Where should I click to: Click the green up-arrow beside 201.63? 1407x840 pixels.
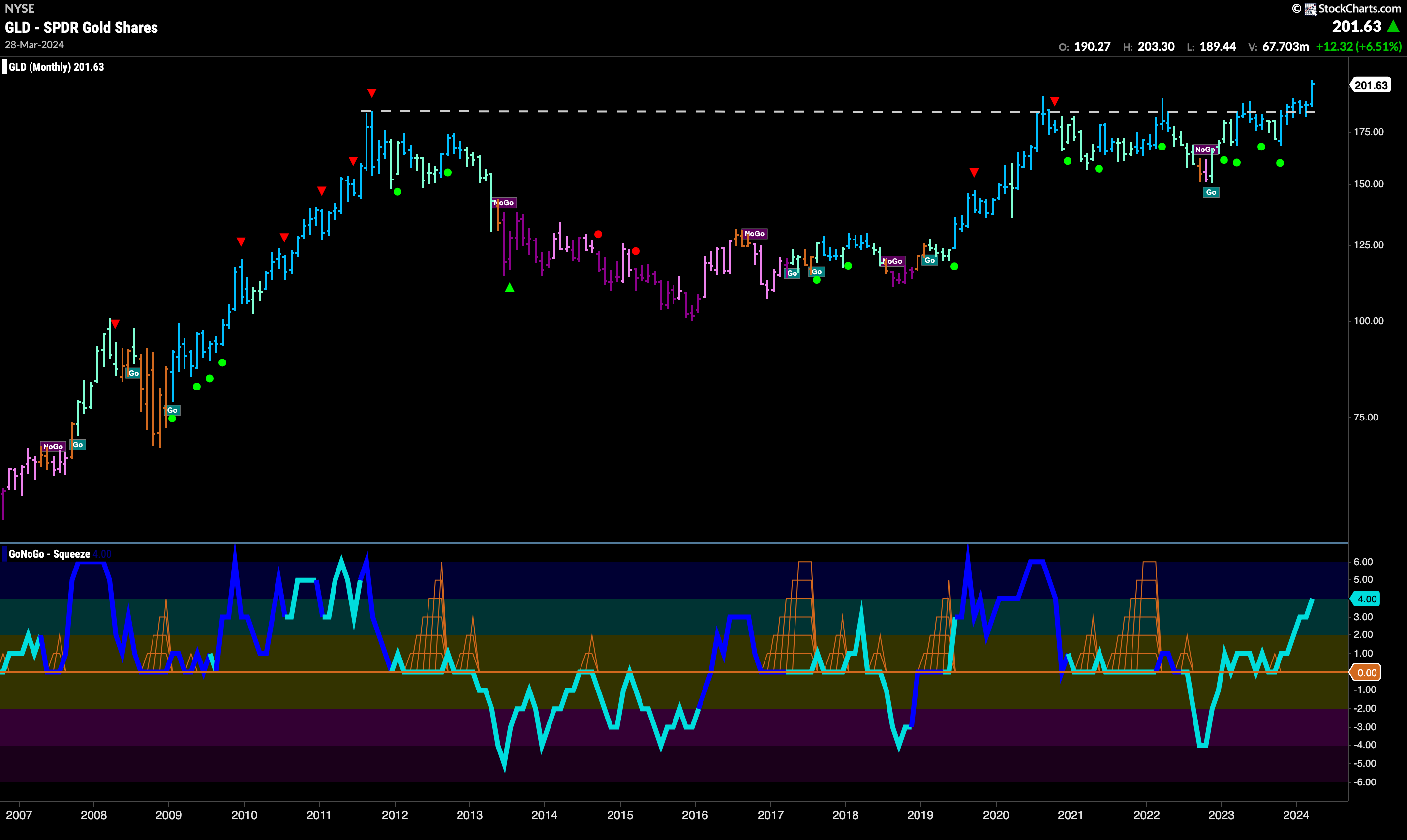1393,26
